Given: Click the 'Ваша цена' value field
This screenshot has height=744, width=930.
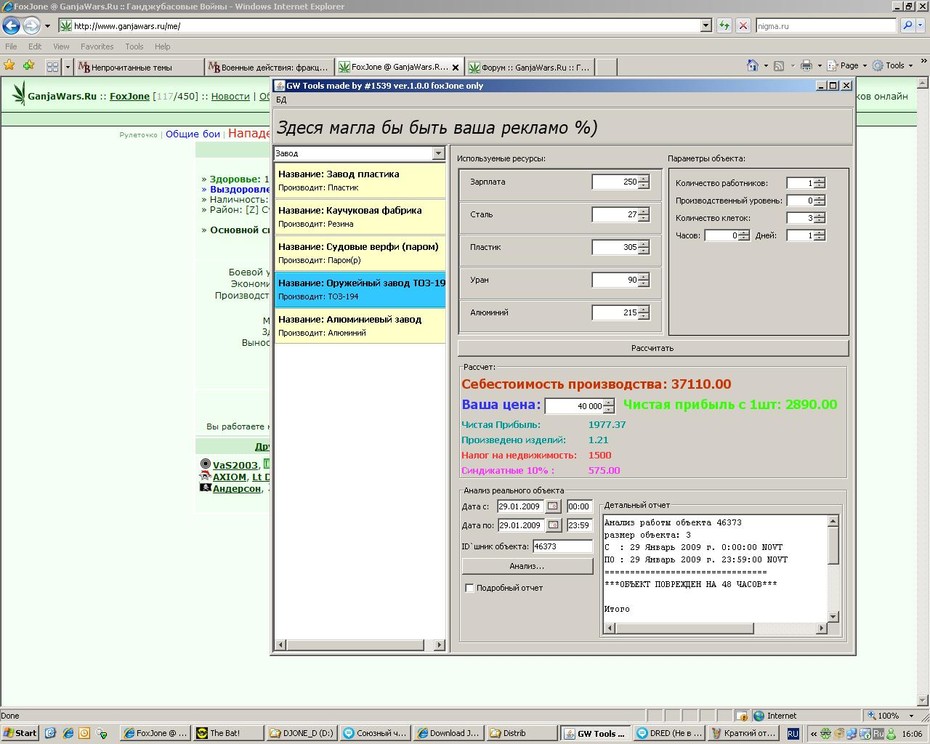Looking at the screenshot, I should pyautogui.click(x=574, y=406).
